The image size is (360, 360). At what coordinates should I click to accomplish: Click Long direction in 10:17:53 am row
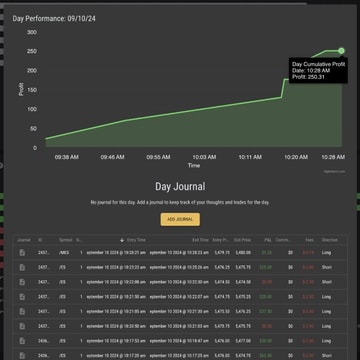[326, 341]
